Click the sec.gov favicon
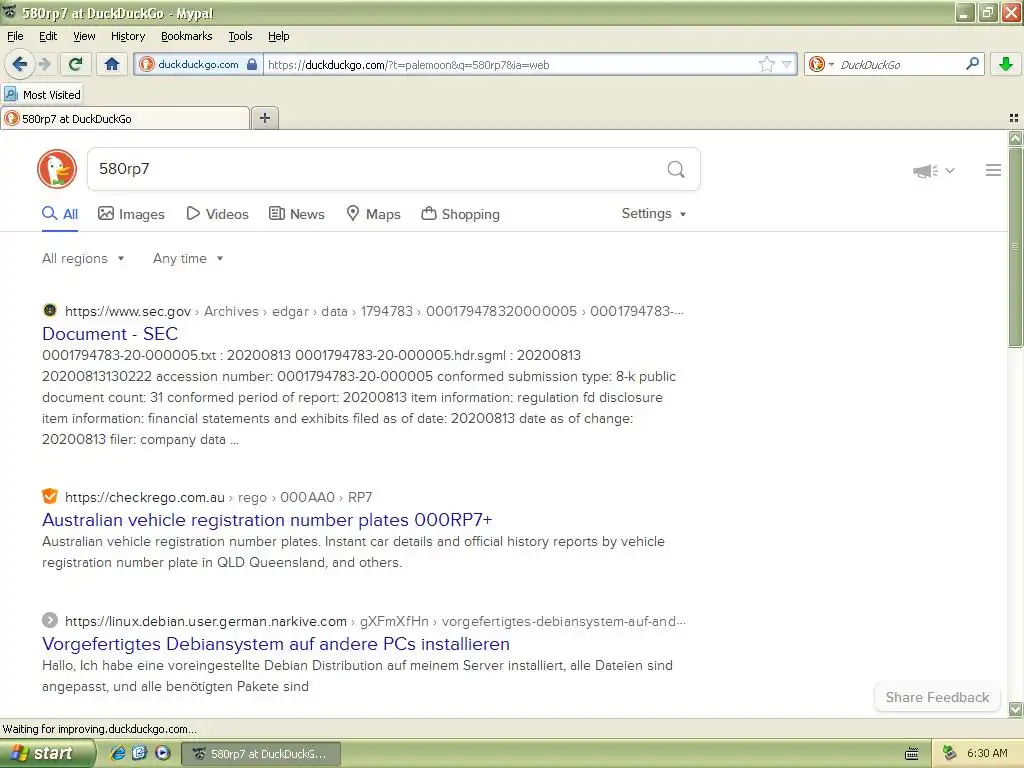This screenshot has width=1024, height=768. [x=50, y=310]
